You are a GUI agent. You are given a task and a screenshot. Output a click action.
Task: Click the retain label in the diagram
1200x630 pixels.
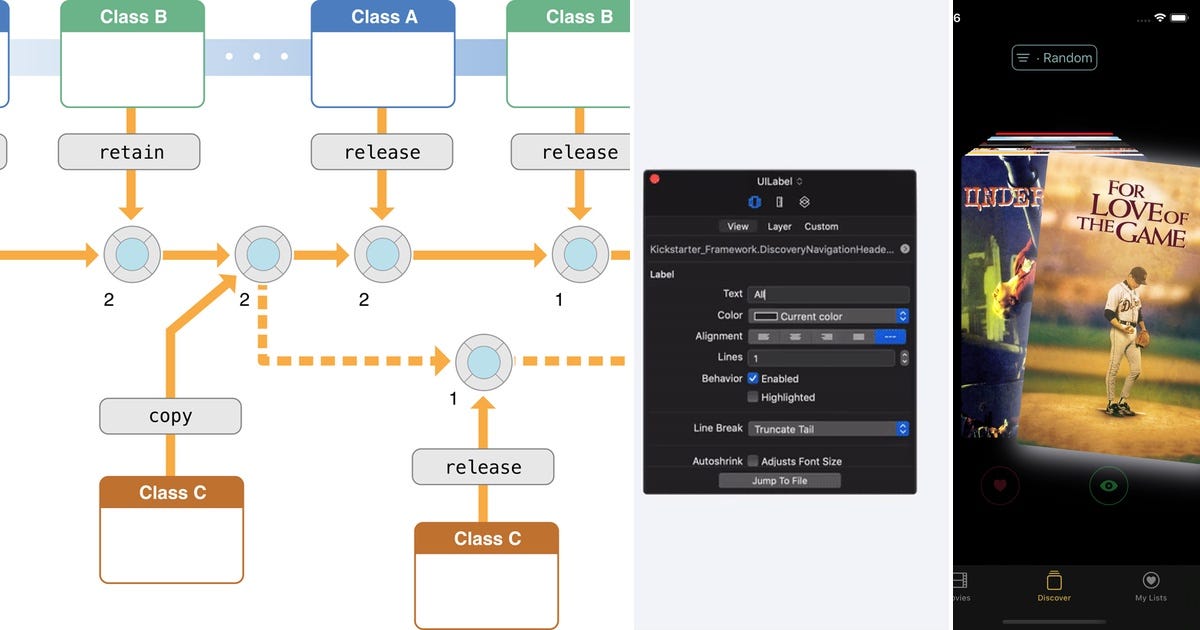[x=129, y=152]
